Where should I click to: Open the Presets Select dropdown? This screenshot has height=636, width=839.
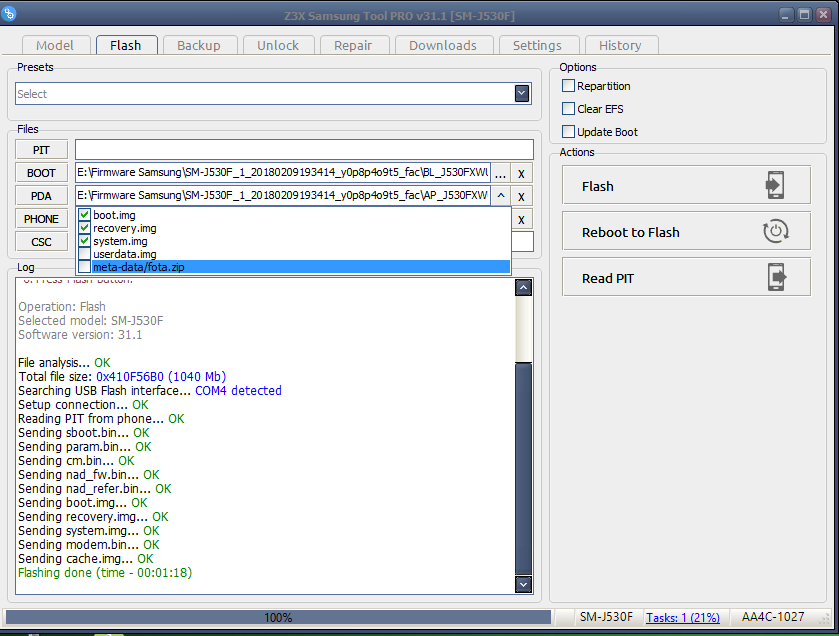(x=522, y=94)
